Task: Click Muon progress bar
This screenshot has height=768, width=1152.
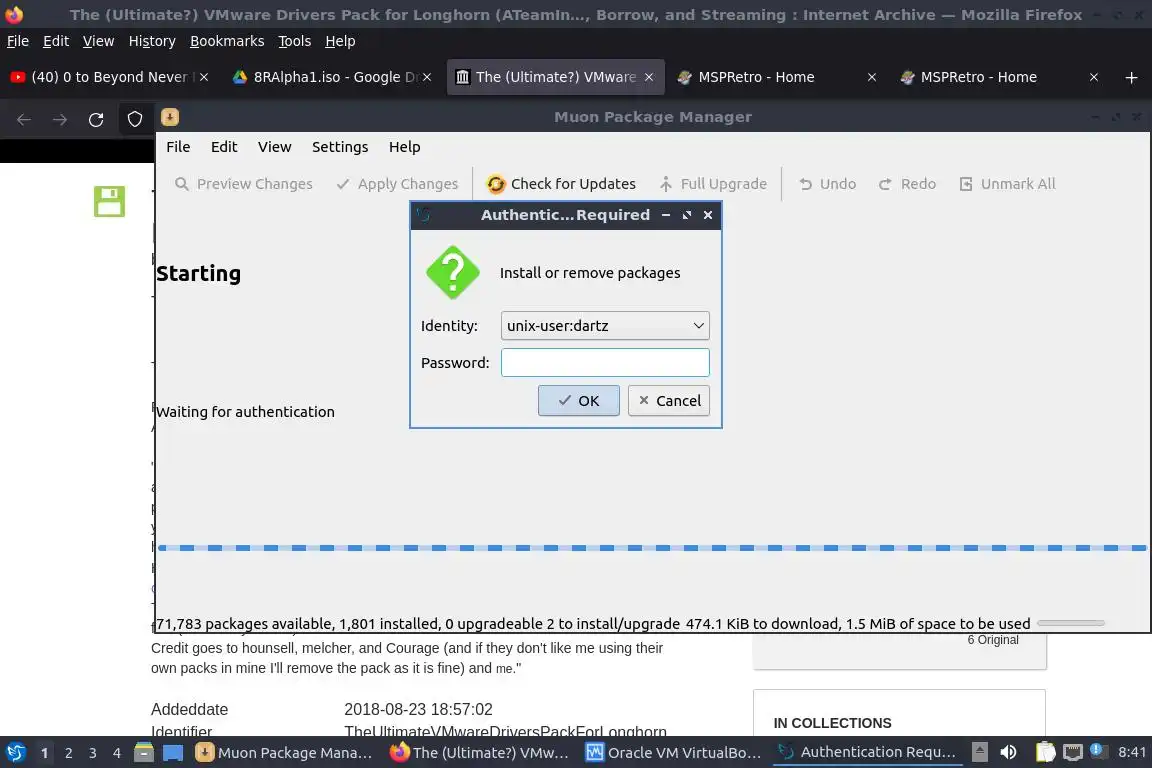Action: click(652, 548)
